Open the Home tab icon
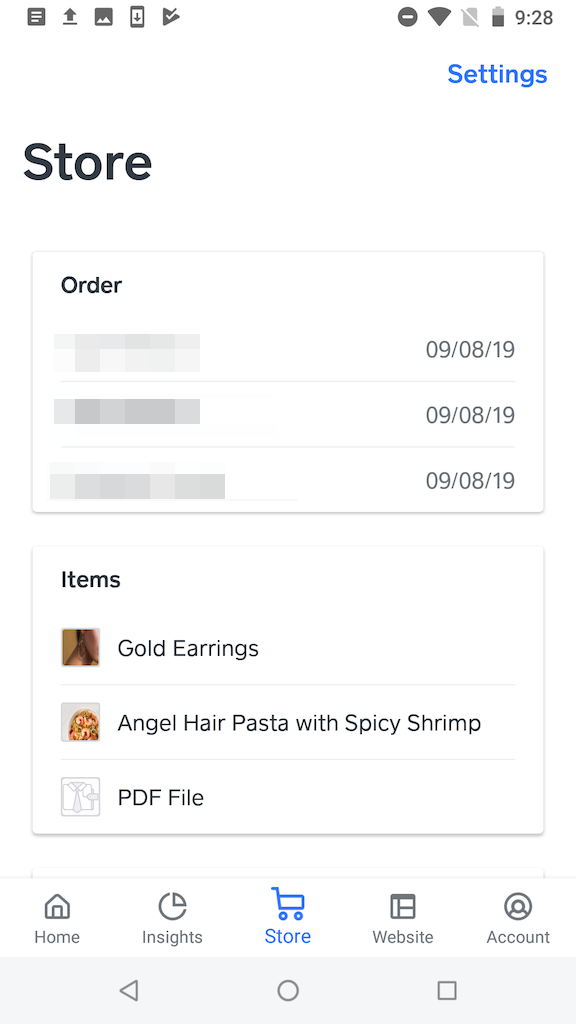Image resolution: width=576 pixels, height=1024 pixels. click(x=57, y=906)
